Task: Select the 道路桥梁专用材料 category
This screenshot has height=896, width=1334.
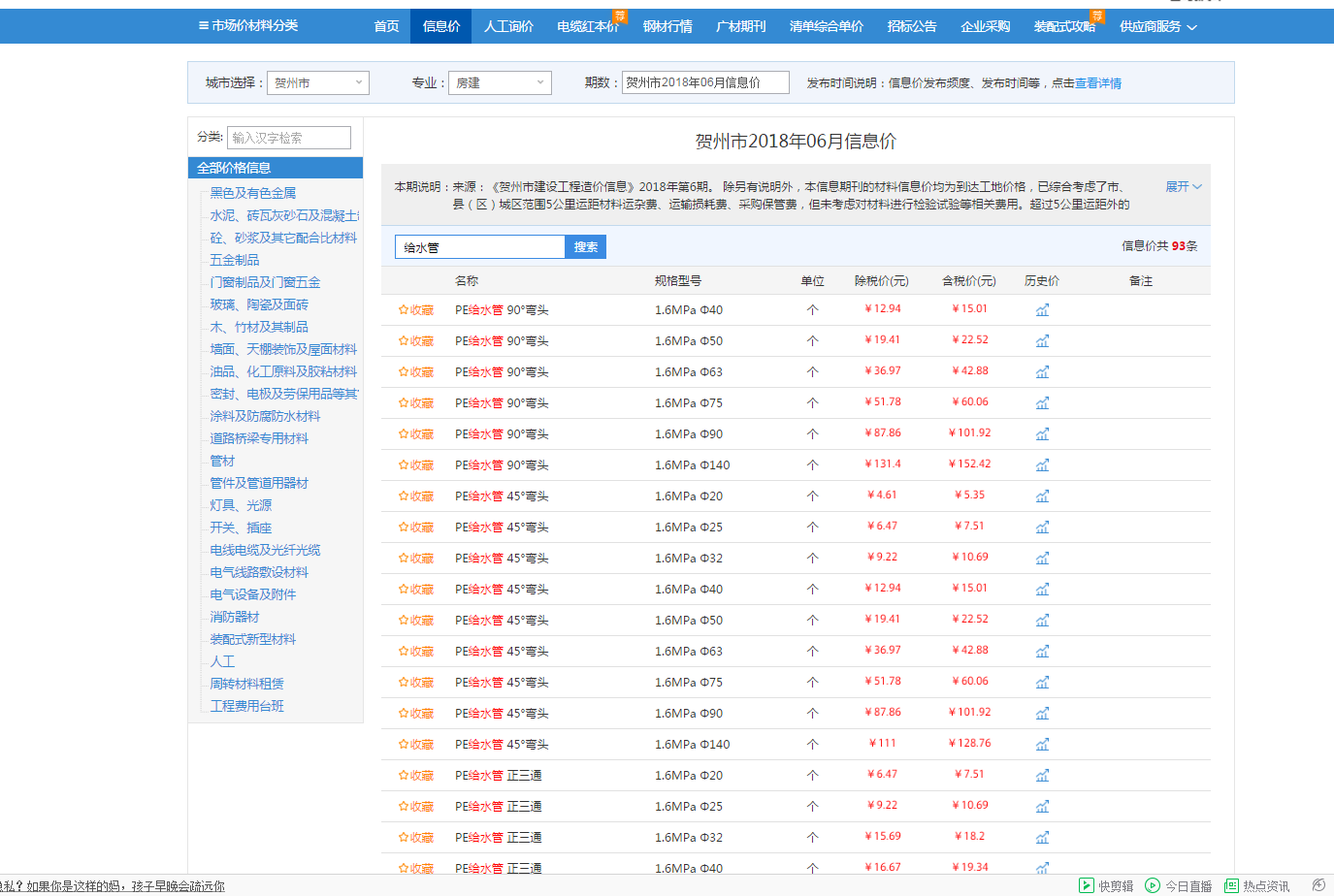Action: [x=259, y=438]
